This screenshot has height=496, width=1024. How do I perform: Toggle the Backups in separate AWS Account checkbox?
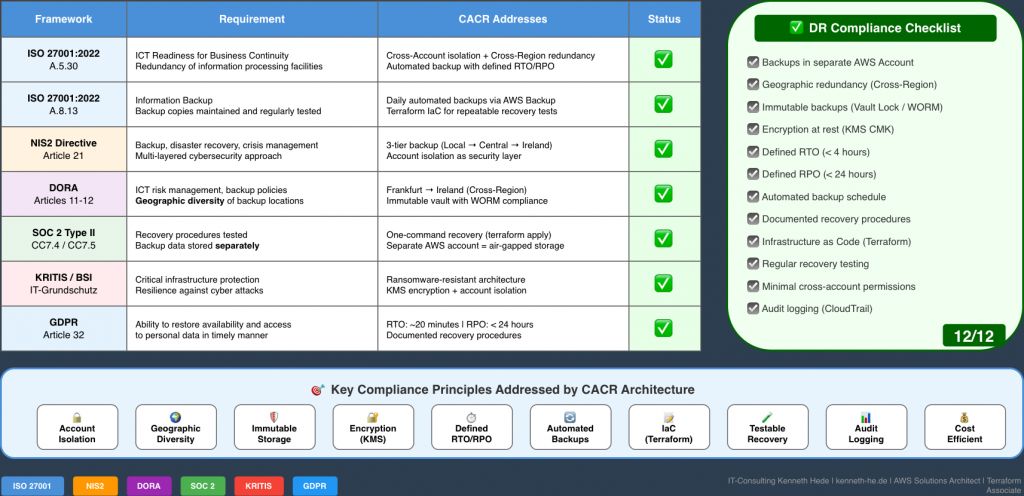point(753,62)
